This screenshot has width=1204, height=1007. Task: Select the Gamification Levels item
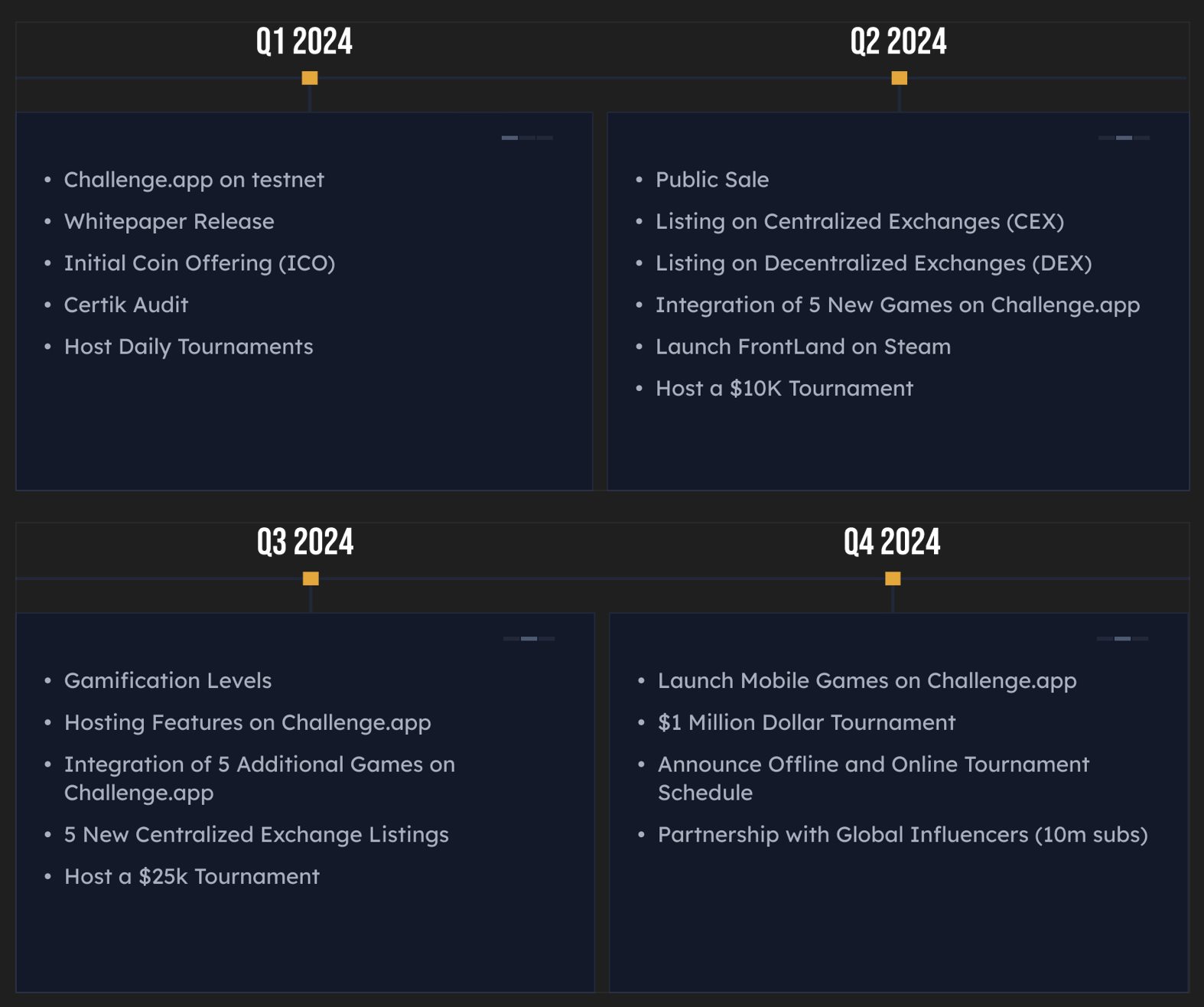[168, 680]
